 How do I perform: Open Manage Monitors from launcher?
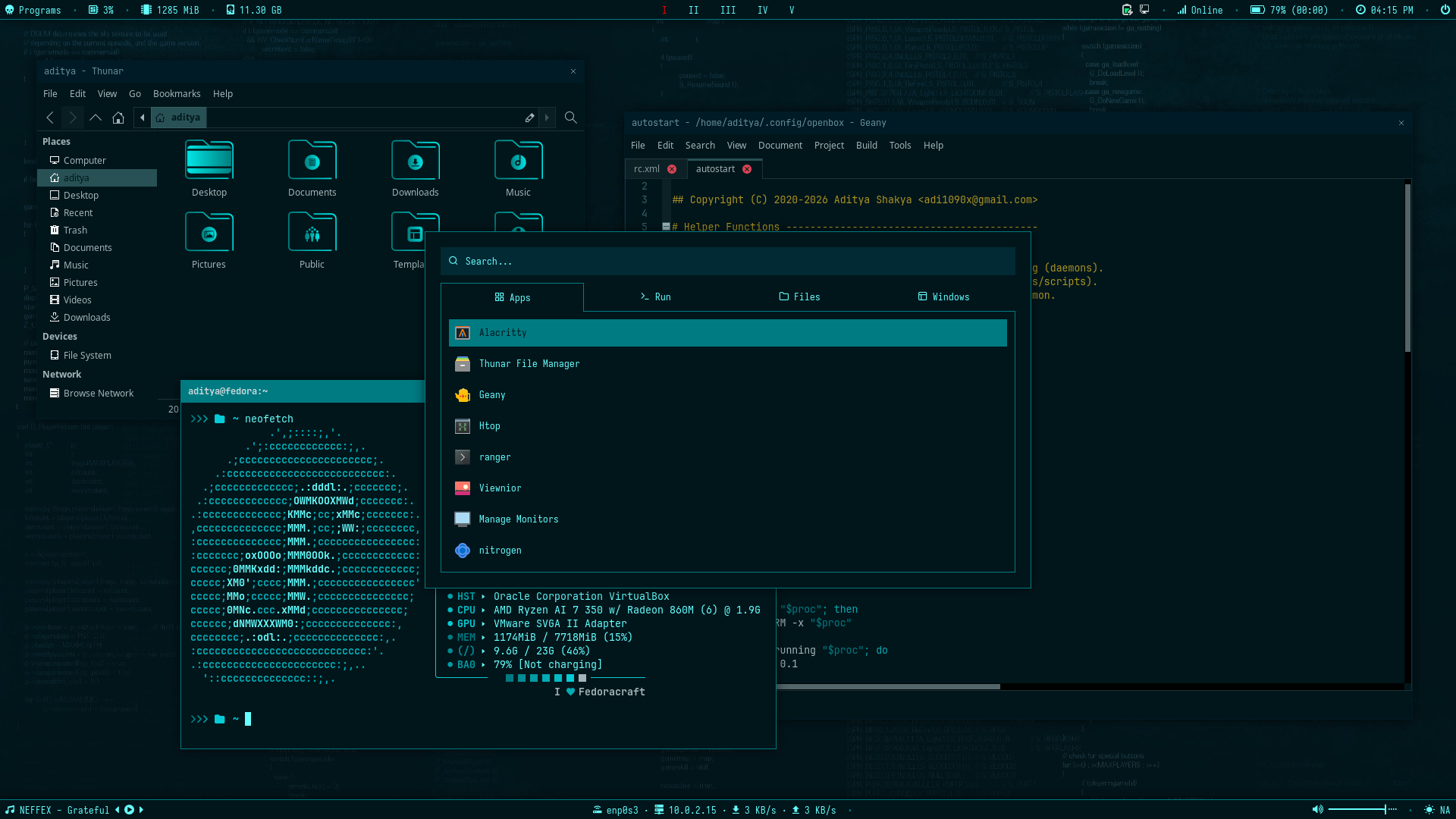point(728,519)
